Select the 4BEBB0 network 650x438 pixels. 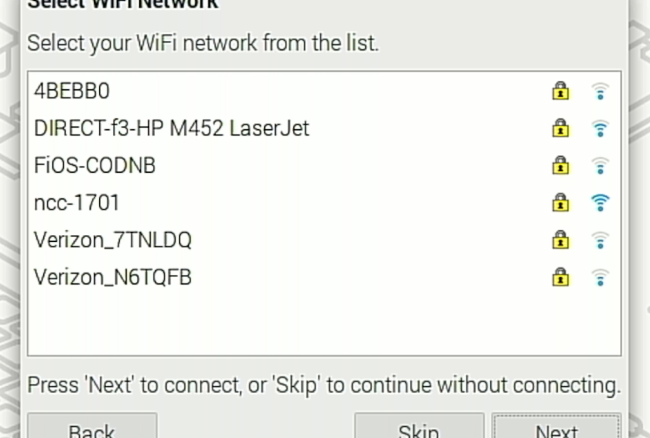(324, 91)
